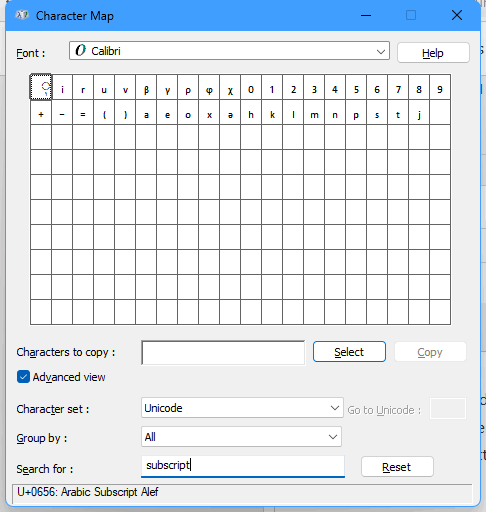This screenshot has height=512, width=486.
Task: Pick the subscript schwa cell
Action: tap(230, 112)
